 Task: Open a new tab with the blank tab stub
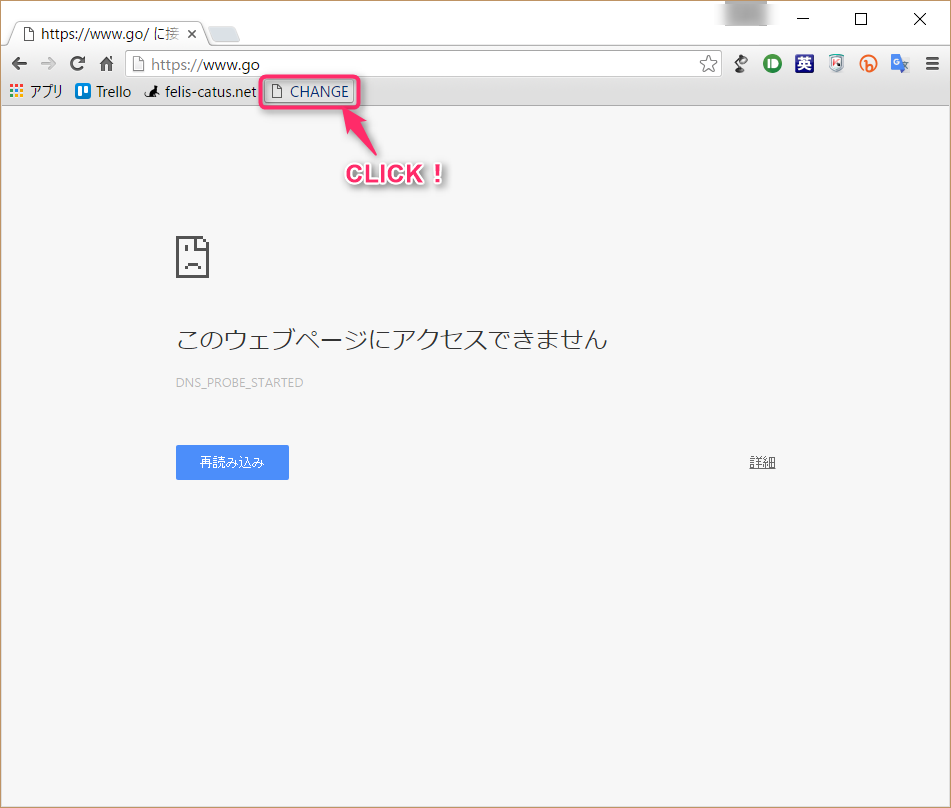point(222,32)
